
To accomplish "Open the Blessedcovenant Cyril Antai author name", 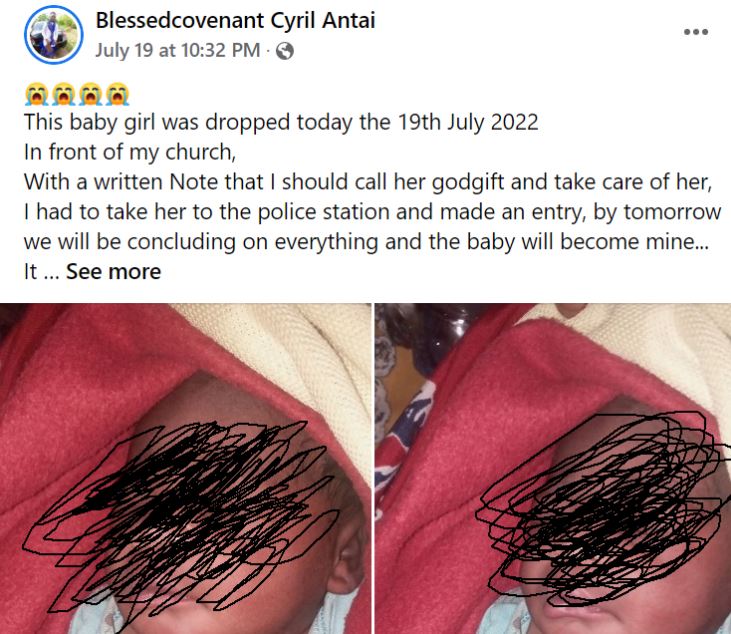I will click(x=235, y=21).
